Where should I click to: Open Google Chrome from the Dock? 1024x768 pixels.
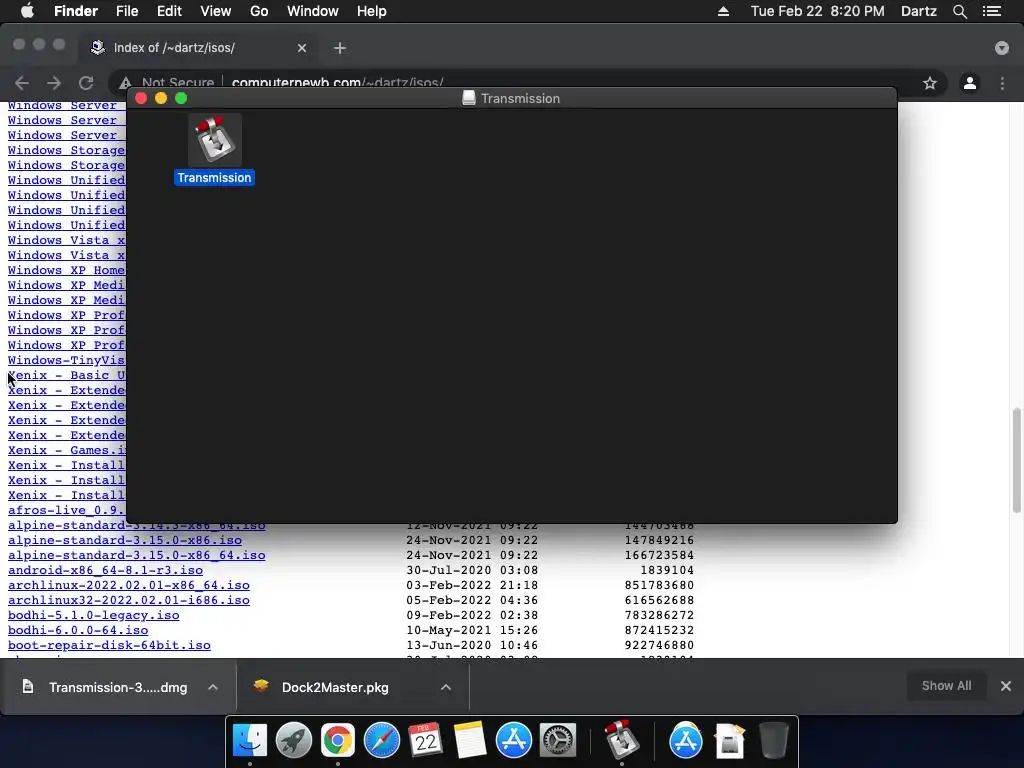(x=338, y=741)
